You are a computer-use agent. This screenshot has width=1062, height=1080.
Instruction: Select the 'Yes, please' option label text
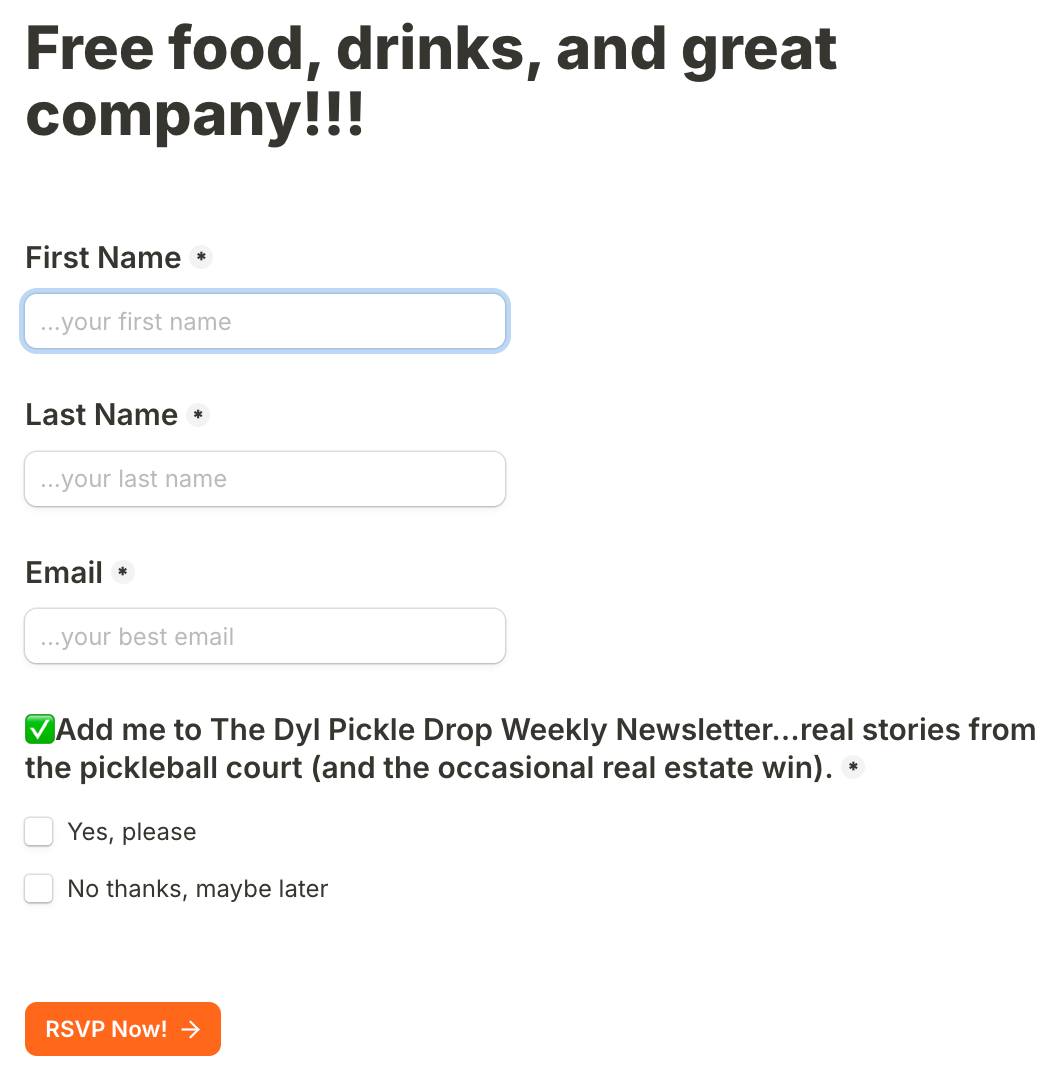132,832
